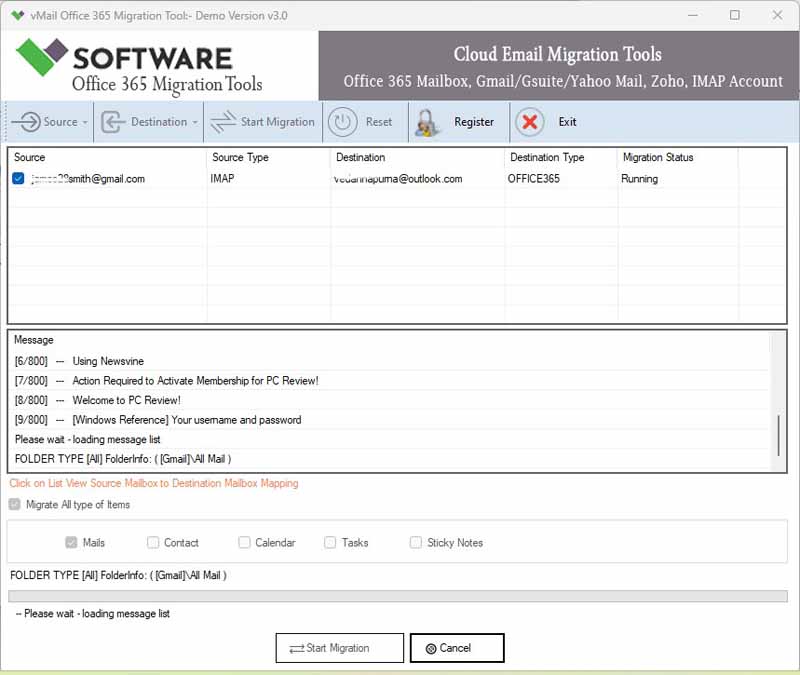
Task: Toggle the Mails checkbox
Action: coord(71,542)
